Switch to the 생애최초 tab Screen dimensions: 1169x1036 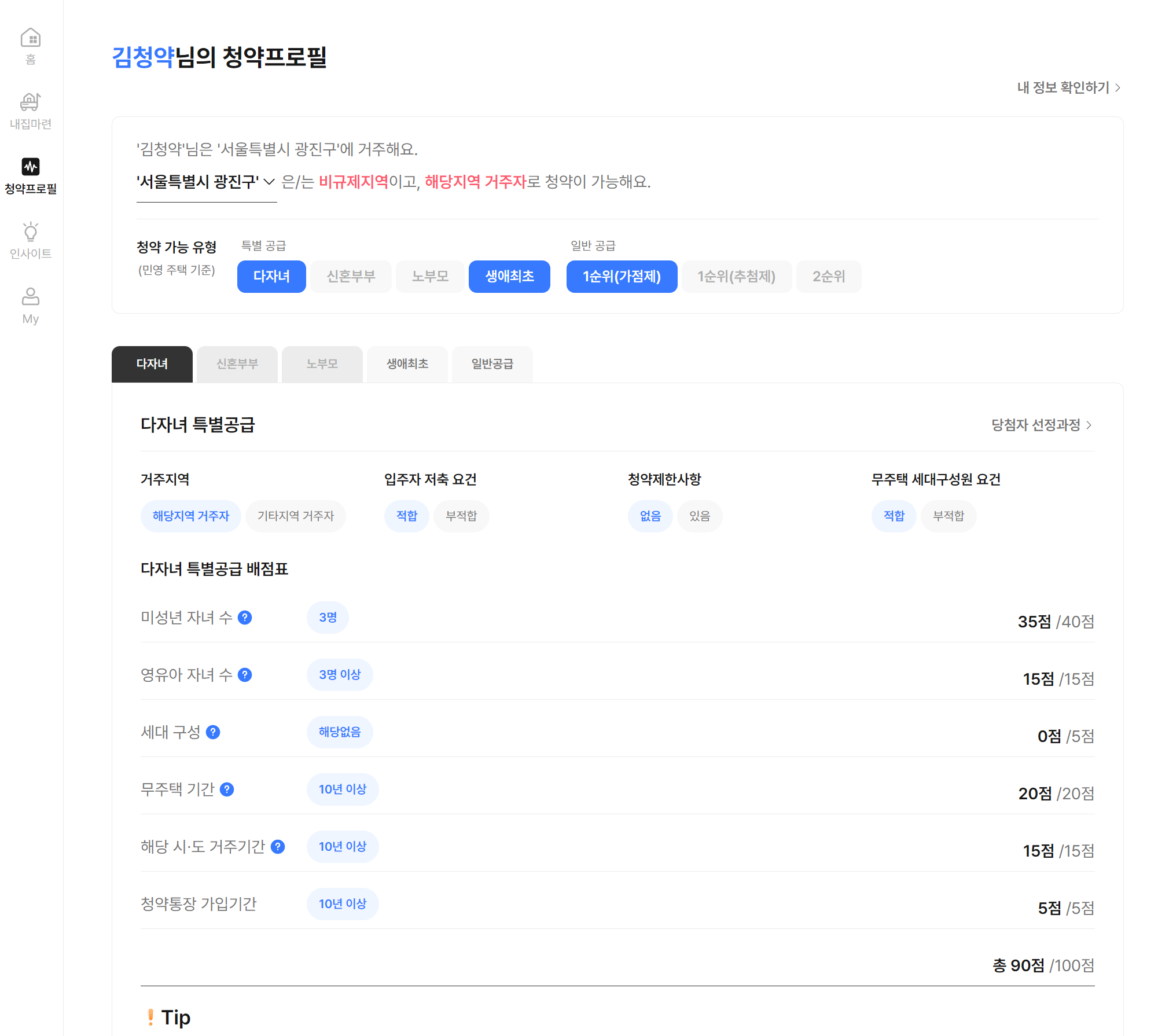pos(407,364)
